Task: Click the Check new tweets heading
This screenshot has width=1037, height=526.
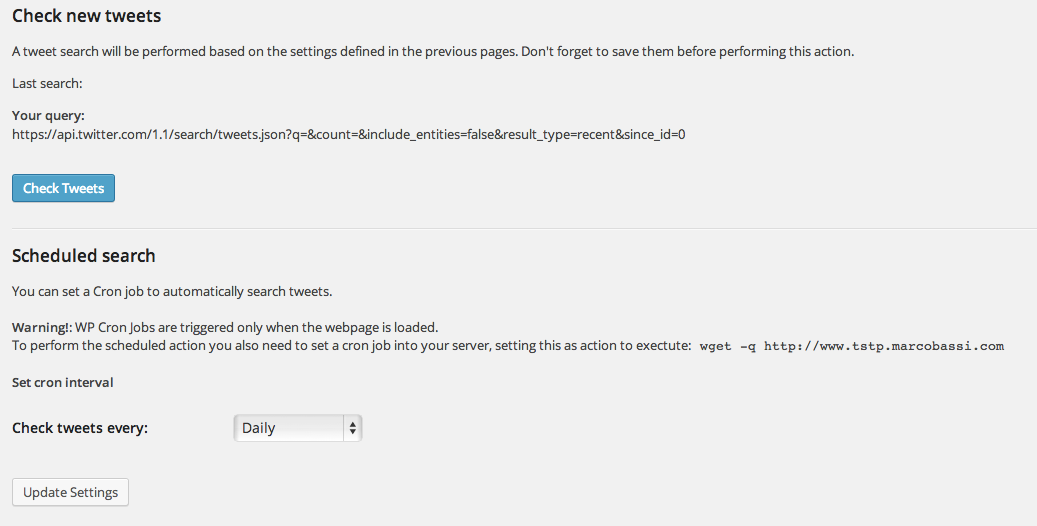Action: pyautogui.click(x=86, y=16)
